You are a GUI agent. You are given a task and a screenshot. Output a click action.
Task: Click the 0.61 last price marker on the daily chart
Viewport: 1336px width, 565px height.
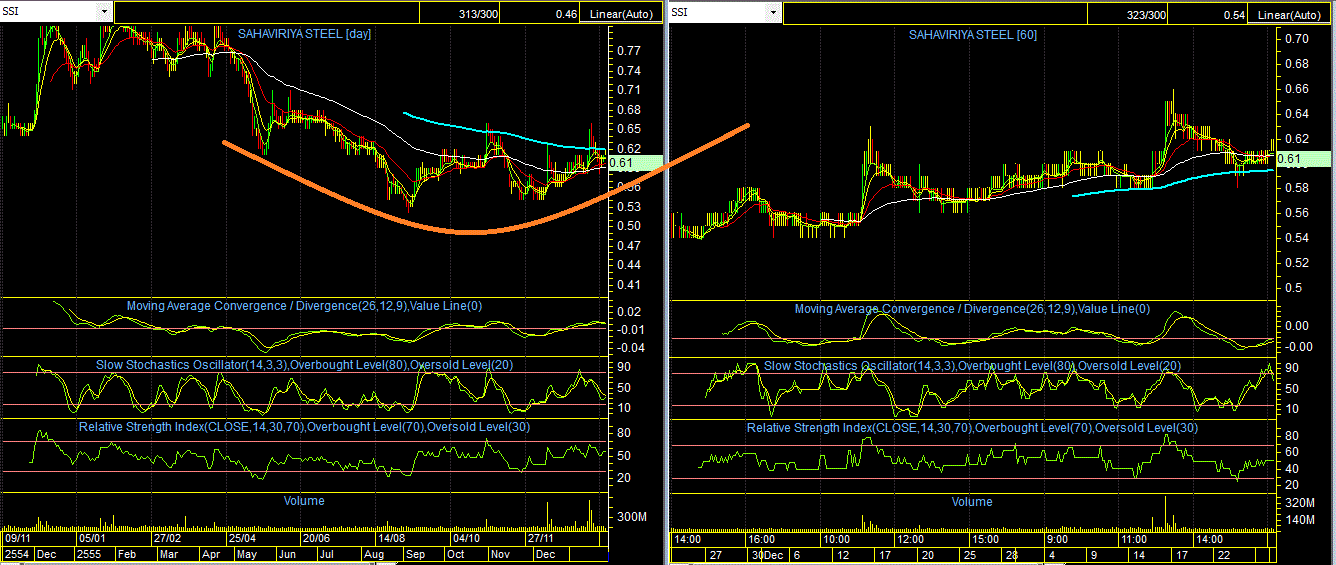coord(634,162)
